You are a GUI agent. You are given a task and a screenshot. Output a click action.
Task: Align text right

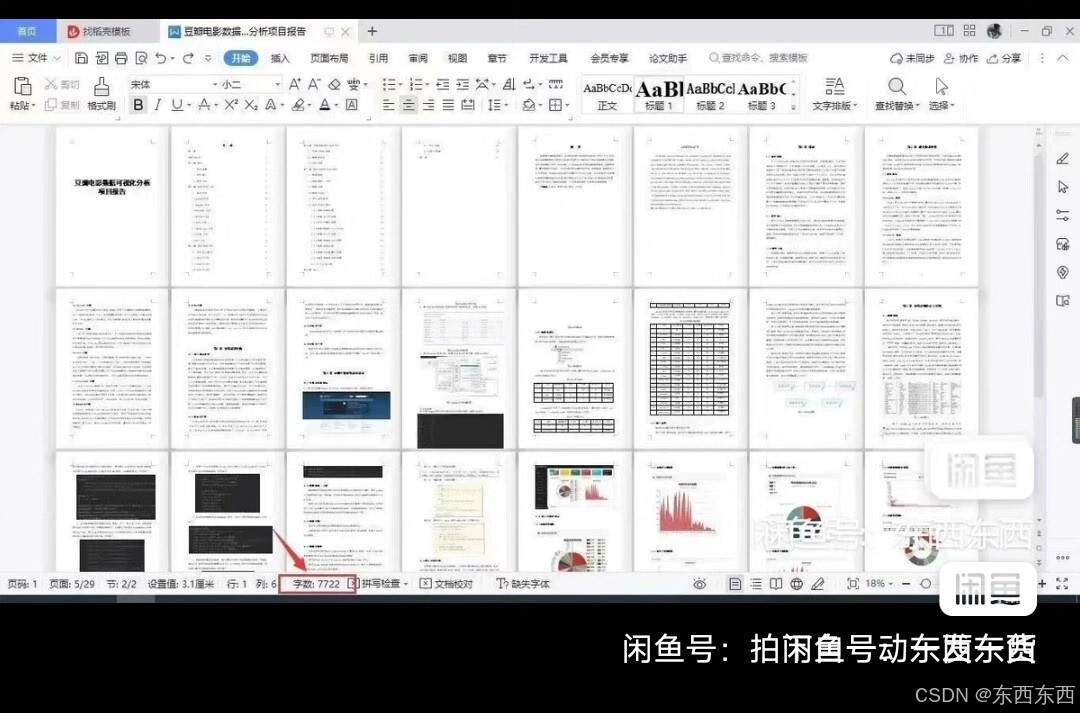coord(428,105)
